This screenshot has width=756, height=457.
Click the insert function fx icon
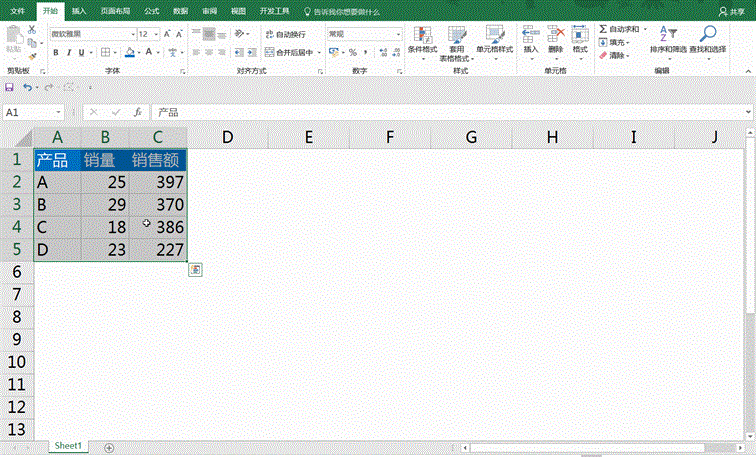(x=137, y=113)
